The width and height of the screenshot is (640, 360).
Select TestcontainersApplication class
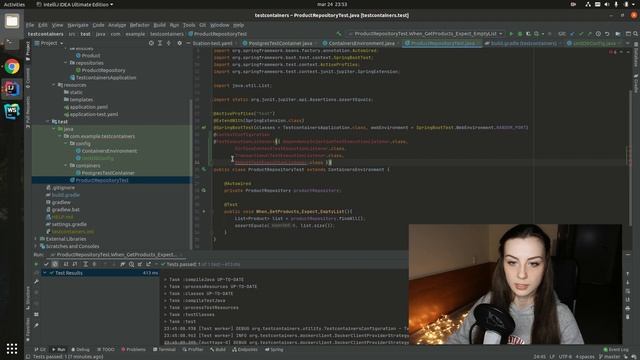tap(106, 78)
